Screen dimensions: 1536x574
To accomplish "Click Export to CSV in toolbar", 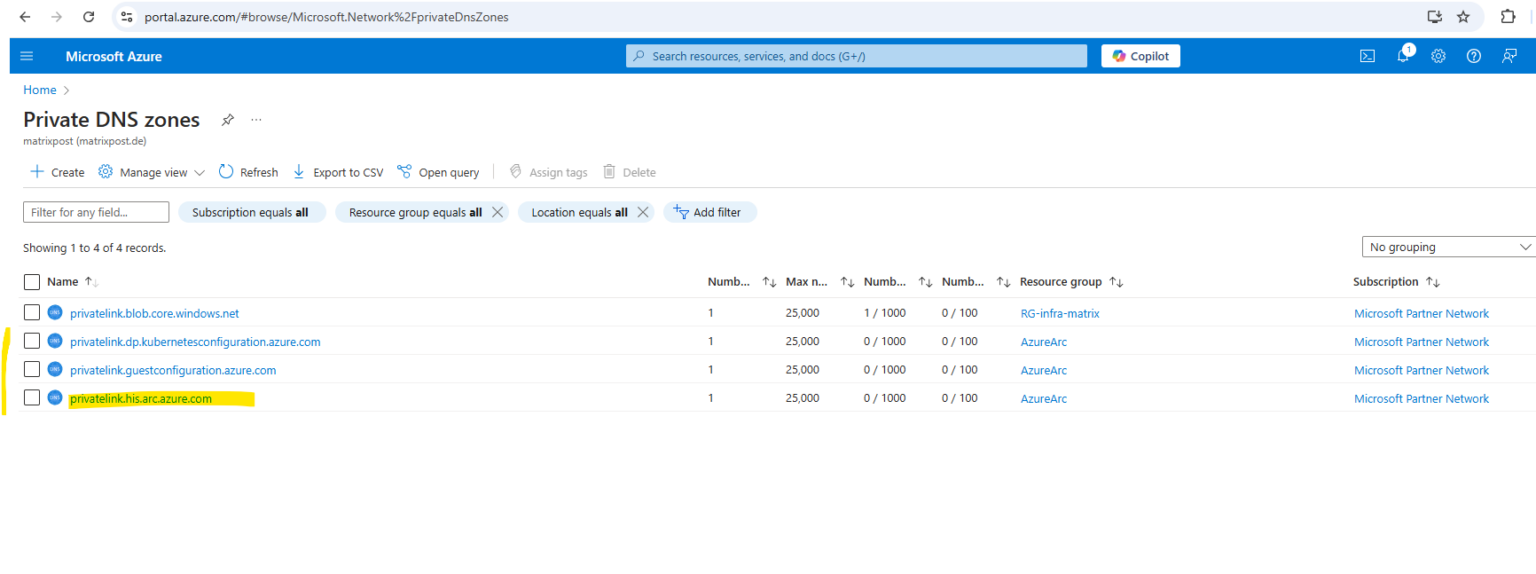I will 338,172.
